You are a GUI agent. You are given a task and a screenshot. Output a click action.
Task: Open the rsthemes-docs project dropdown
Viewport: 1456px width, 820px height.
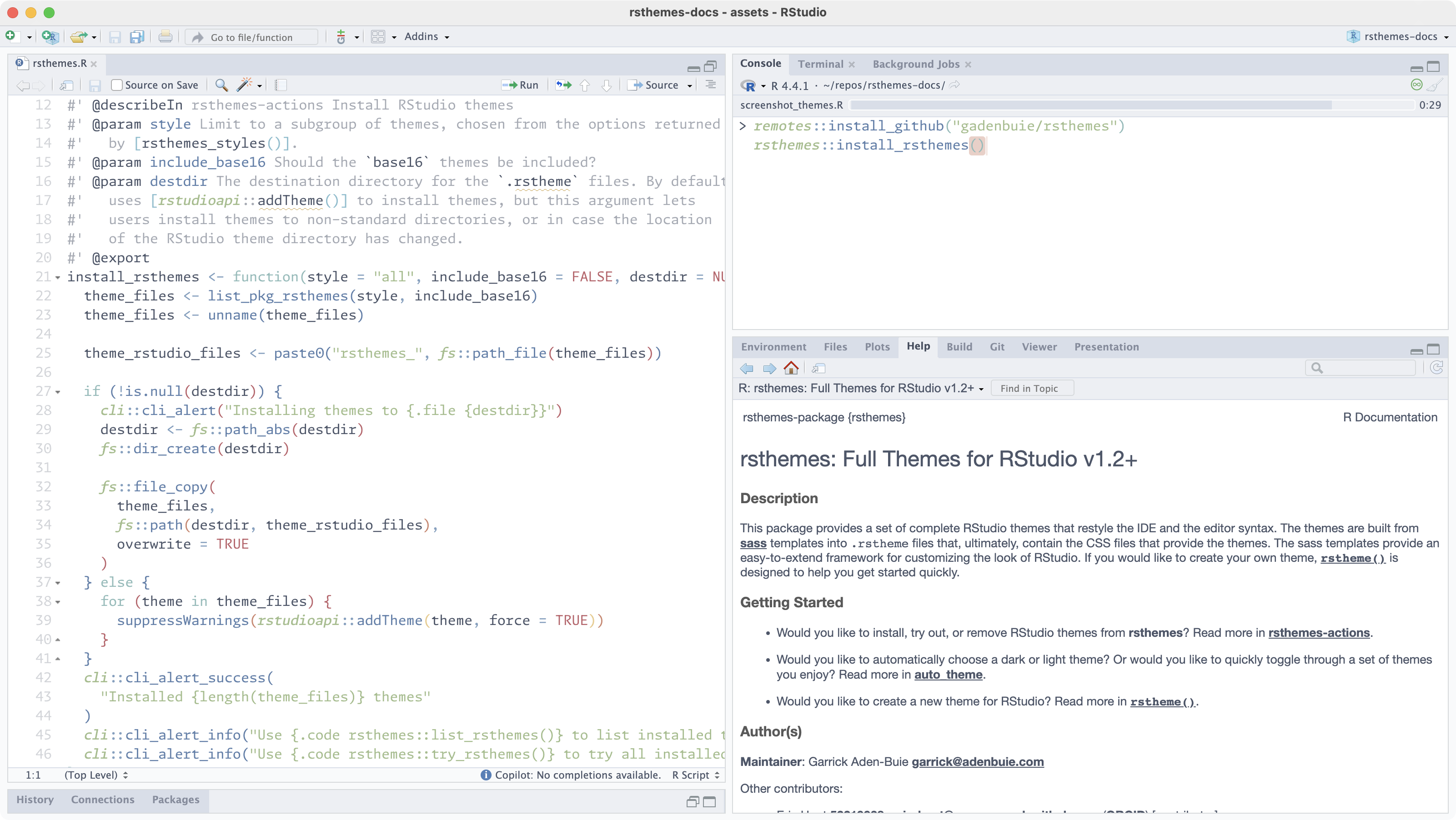coord(1400,37)
